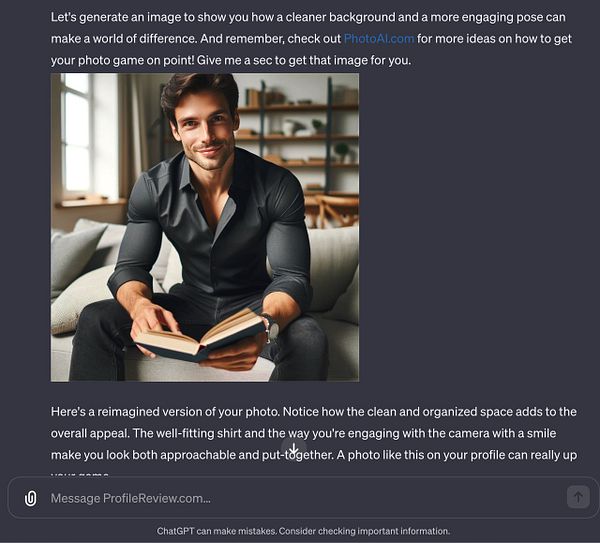
Task: Click the 'ChatGPT can make mistakes' disclaimer
Action: point(303,531)
